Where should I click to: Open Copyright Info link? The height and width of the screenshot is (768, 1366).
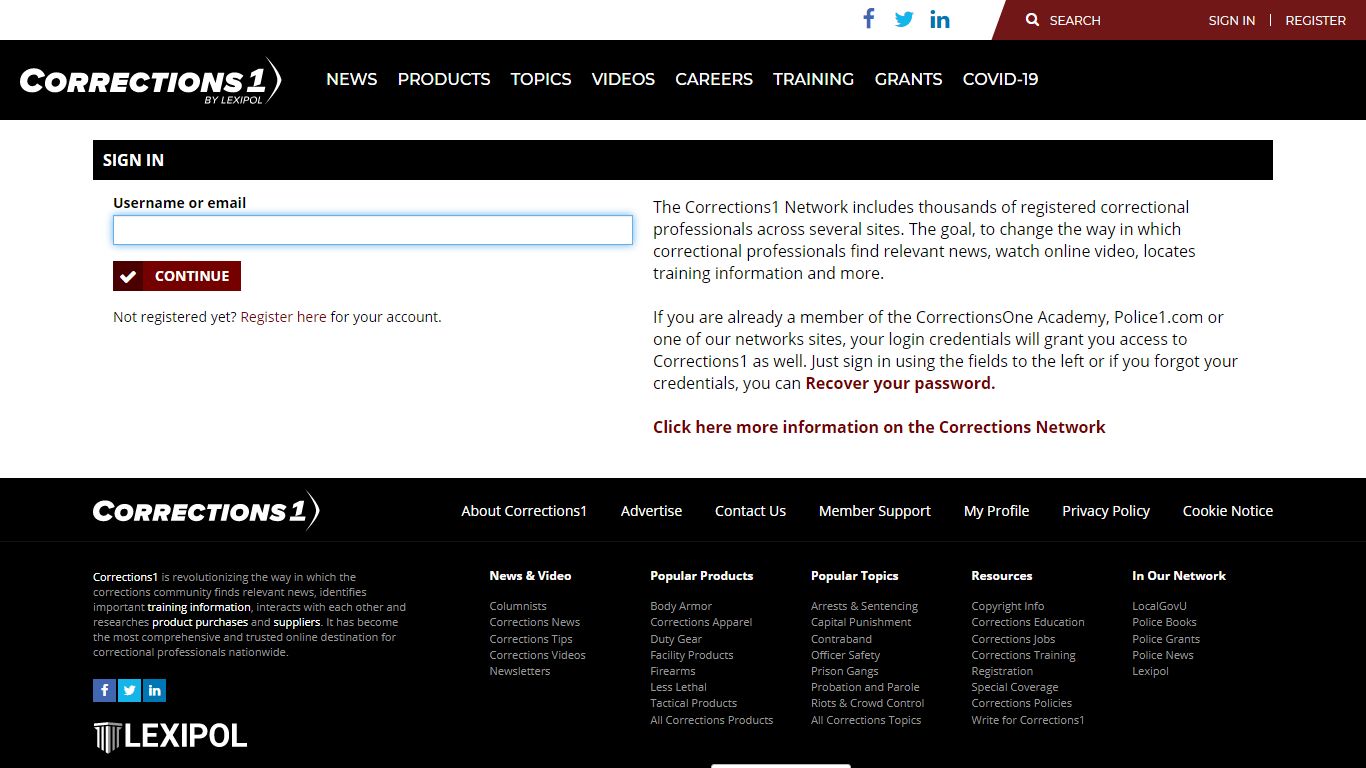[x=1008, y=606]
